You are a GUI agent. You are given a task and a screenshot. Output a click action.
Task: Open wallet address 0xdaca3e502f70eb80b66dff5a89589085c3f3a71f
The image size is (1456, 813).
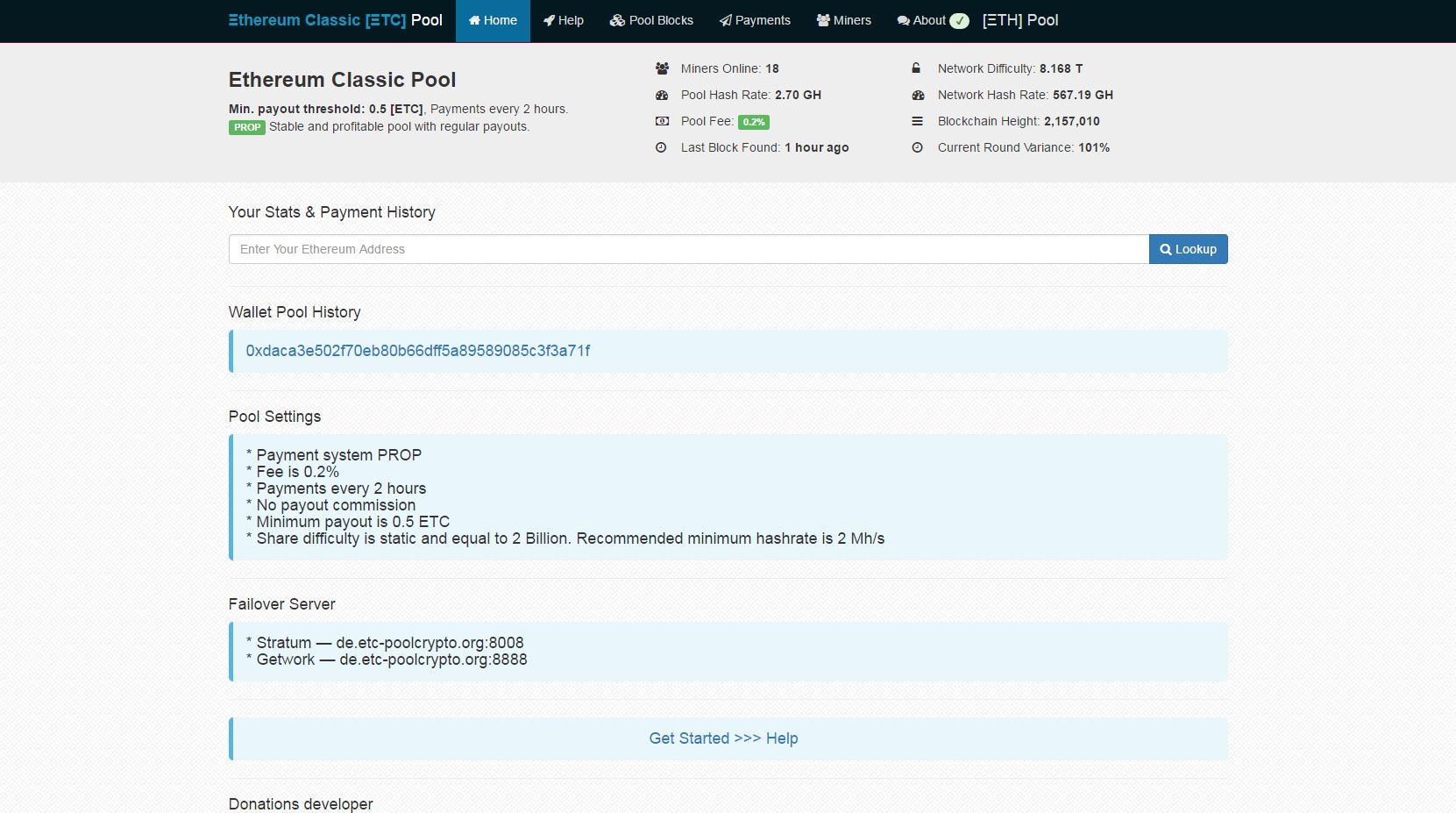pyautogui.click(x=418, y=351)
